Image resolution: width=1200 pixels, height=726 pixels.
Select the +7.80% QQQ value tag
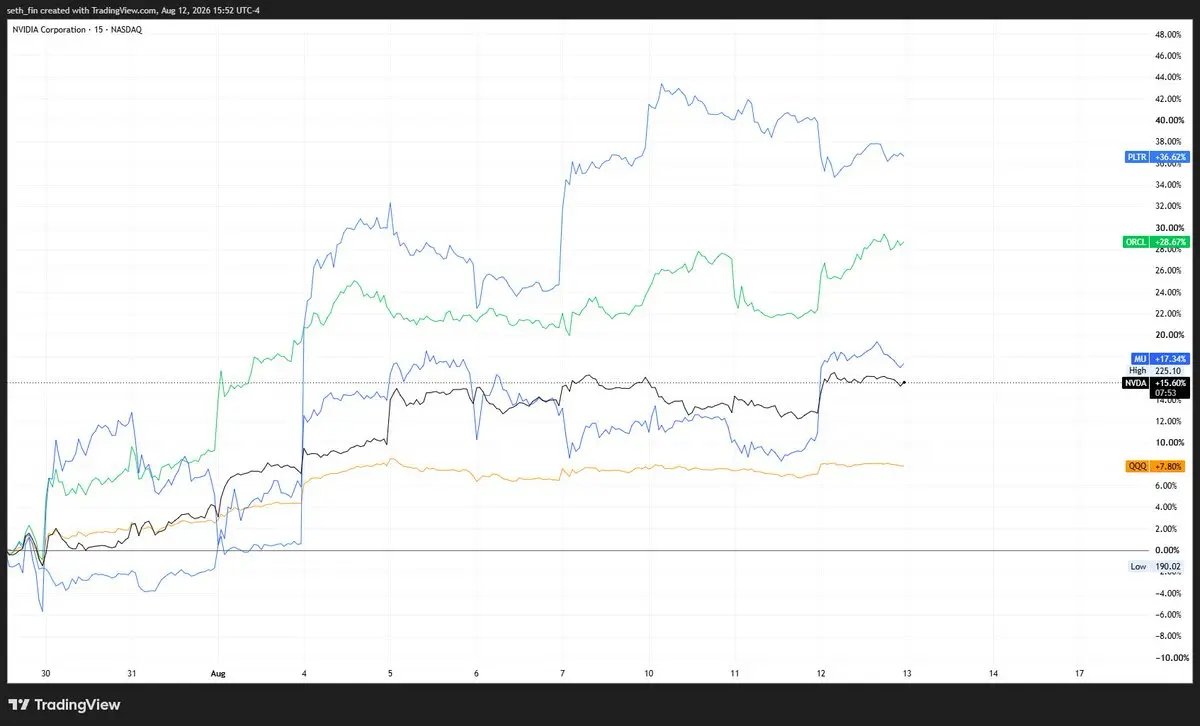coord(1169,466)
